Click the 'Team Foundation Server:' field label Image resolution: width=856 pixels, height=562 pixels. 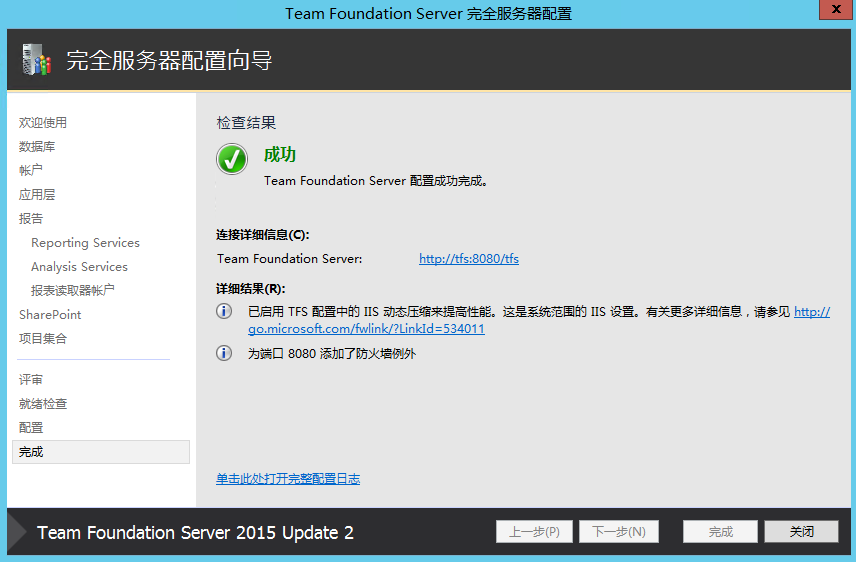pos(289,258)
